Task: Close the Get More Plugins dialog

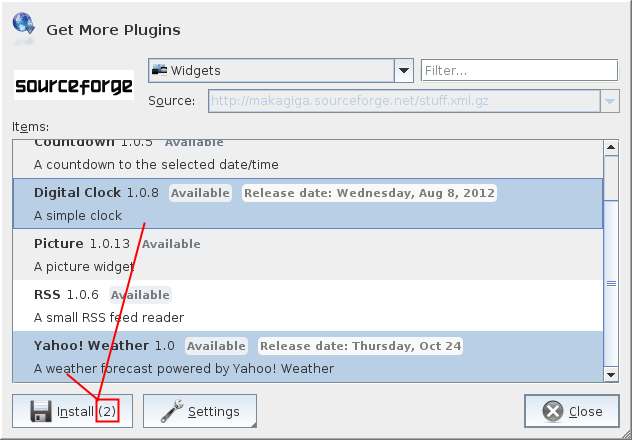Action: [x=572, y=411]
